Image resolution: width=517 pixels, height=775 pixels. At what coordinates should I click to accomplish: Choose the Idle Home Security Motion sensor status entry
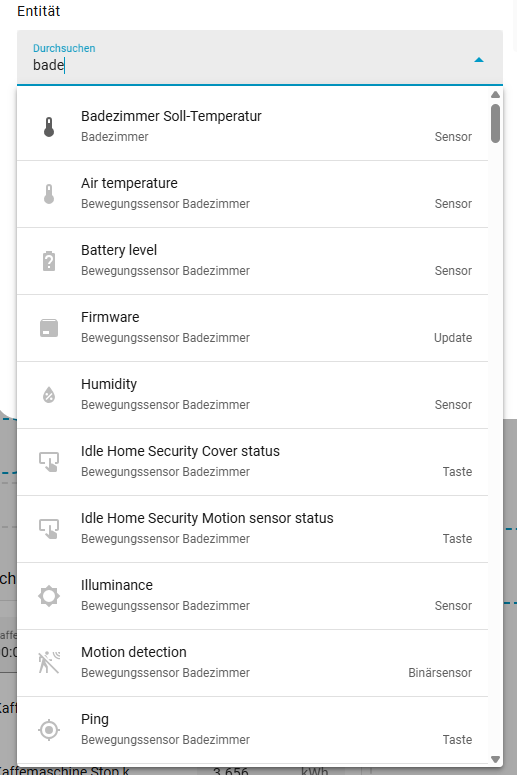pos(253,529)
